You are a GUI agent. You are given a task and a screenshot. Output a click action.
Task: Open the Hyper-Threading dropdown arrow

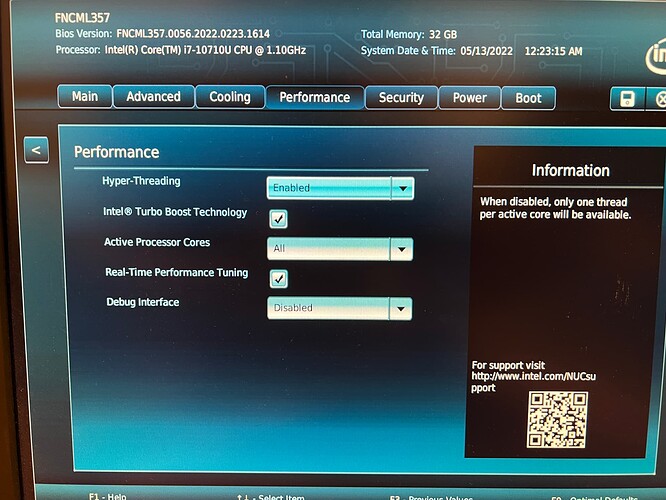[x=402, y=188]
